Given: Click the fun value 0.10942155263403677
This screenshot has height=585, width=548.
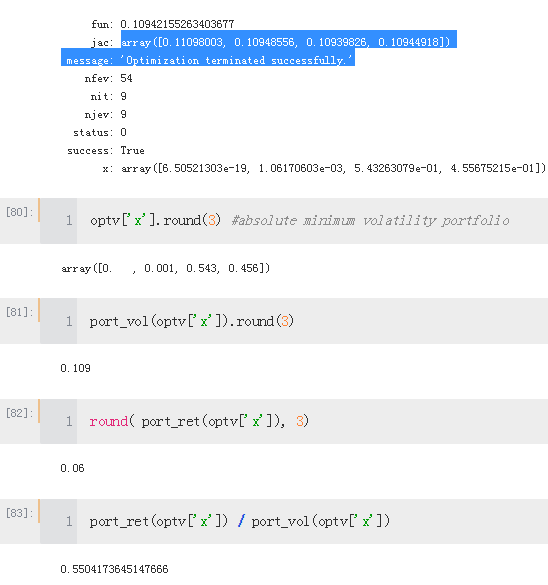Looking at the screenshot, I should click(x=177, y=24).
